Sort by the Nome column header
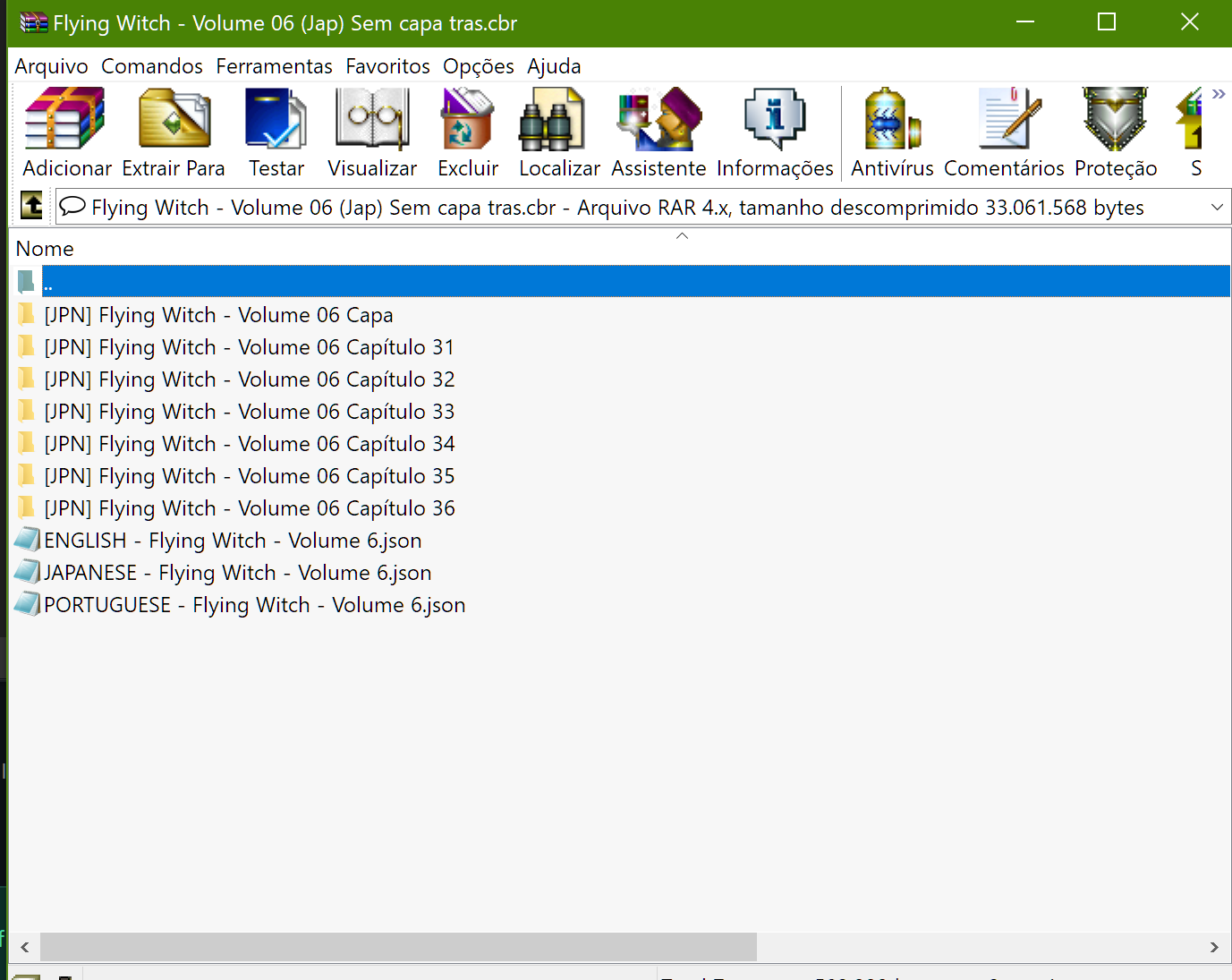This screenshot has height=980, width=1232. [45, 249]
